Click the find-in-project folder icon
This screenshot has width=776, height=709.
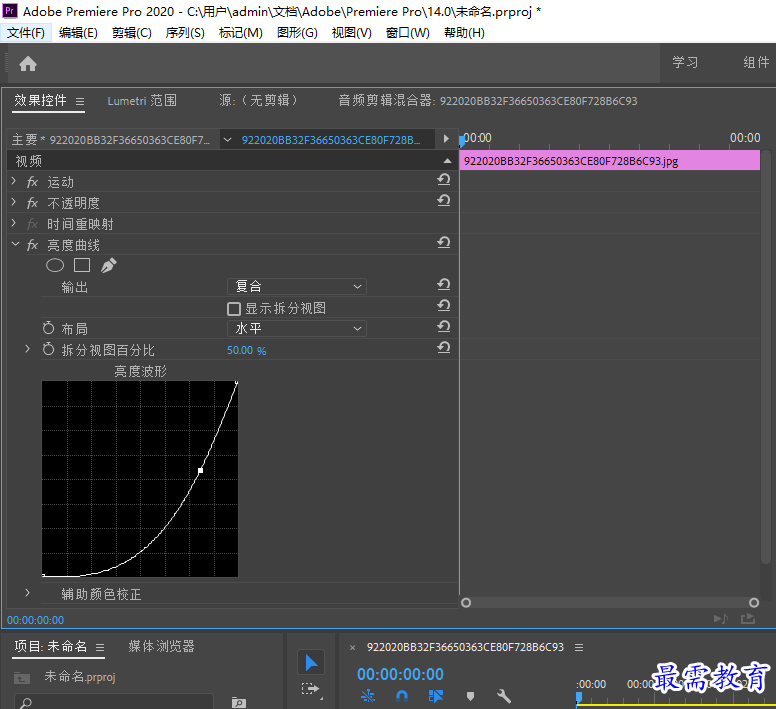pyautogui.click(x=239, y=702)
